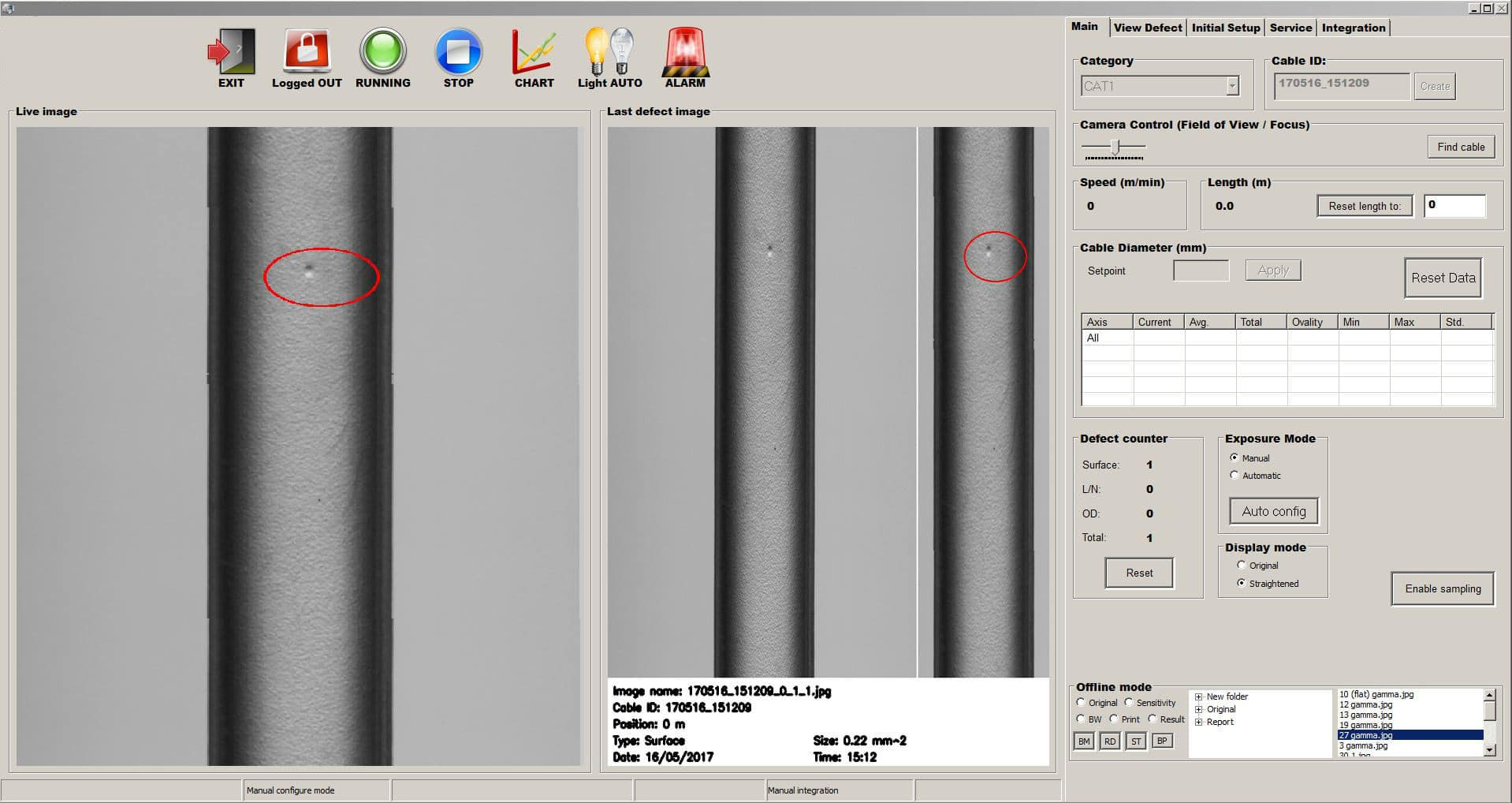This screenshot has width=1512, height=803.
Task: Click the Current column header
Action: click(x=1159, y=322)
